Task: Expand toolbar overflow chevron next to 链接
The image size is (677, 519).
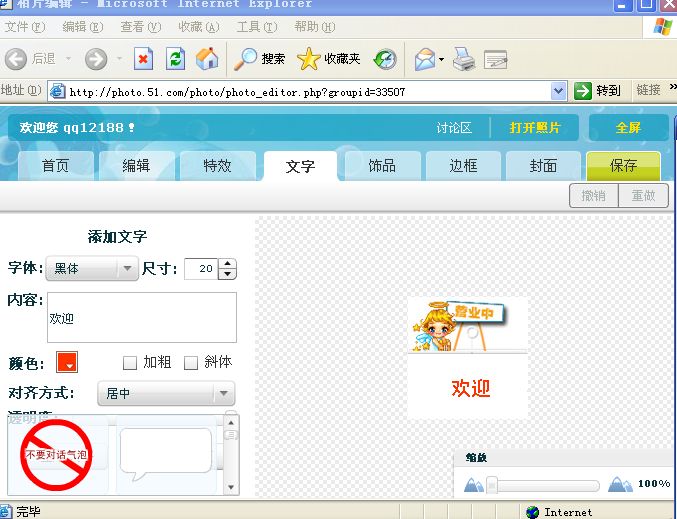Action: coord(673,88)
